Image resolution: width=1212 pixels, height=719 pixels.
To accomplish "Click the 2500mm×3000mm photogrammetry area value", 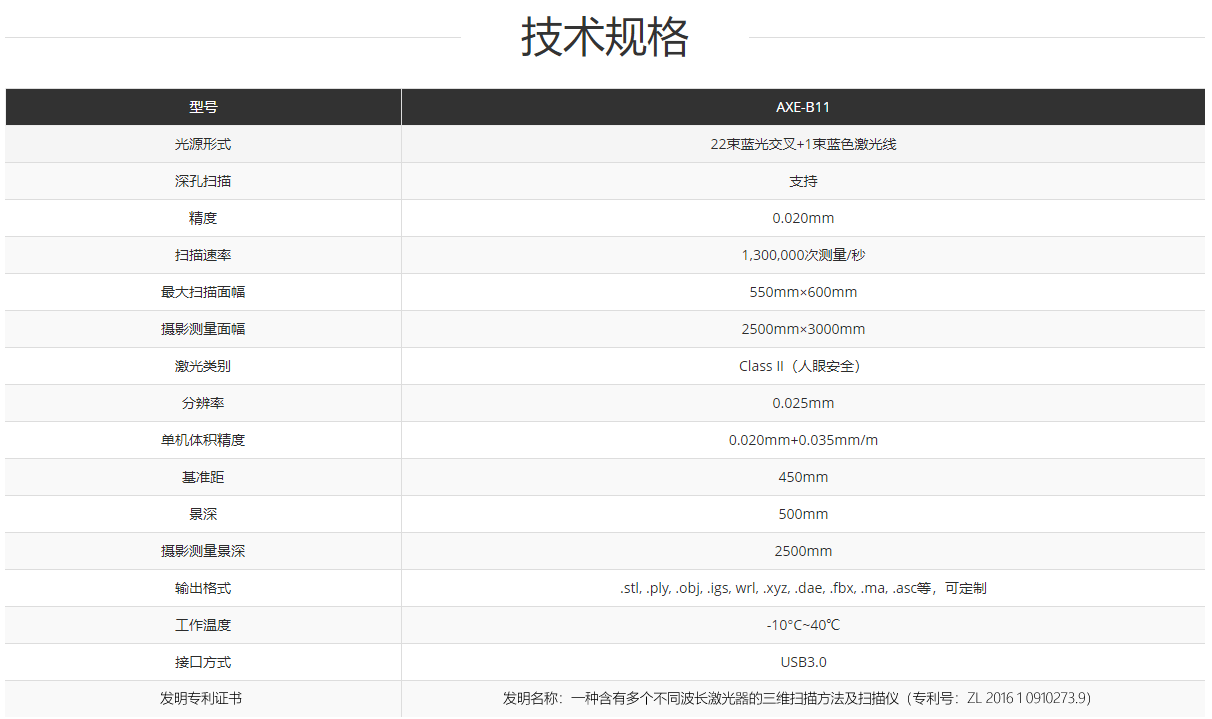I will (803, 329).
